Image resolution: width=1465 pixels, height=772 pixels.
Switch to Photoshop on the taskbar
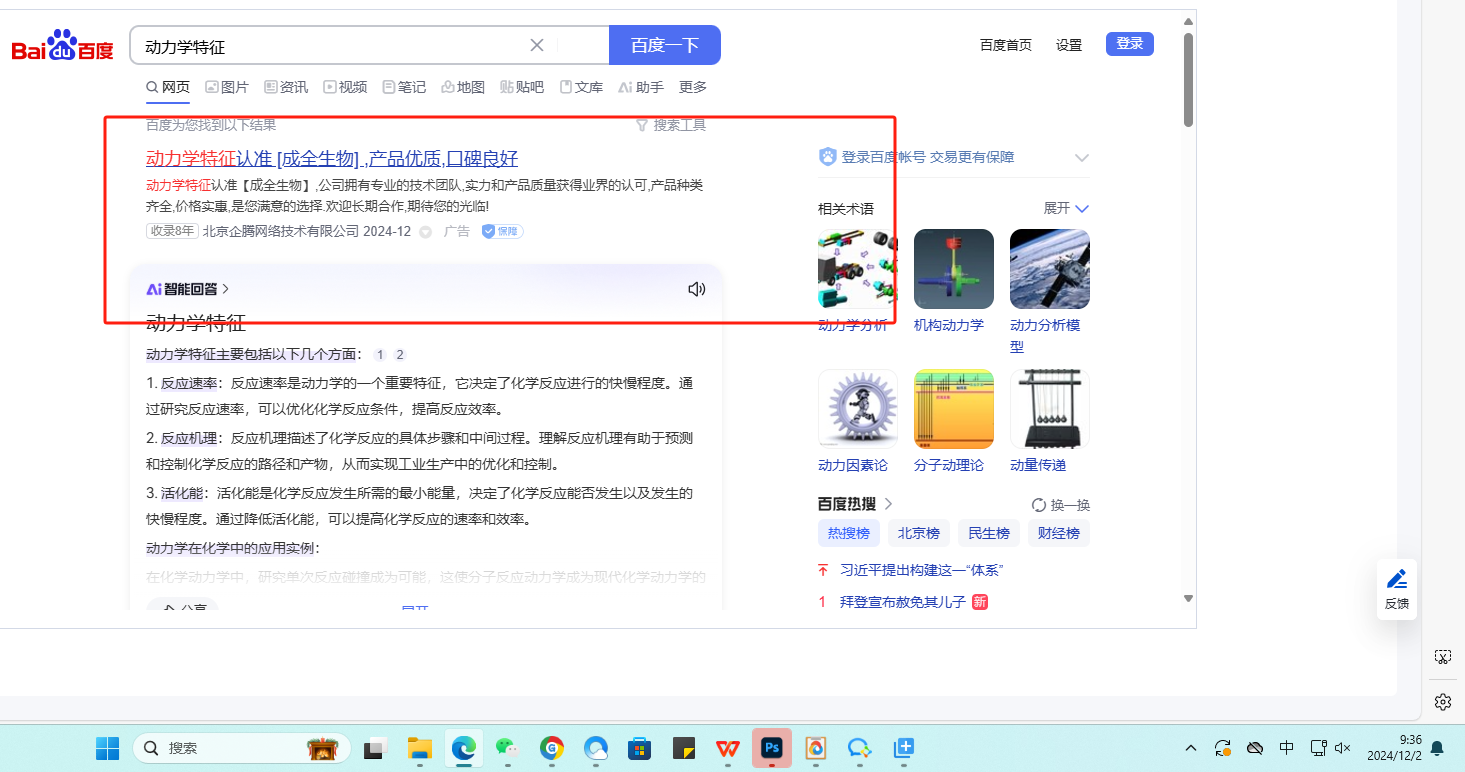click(x=772, y=748)
